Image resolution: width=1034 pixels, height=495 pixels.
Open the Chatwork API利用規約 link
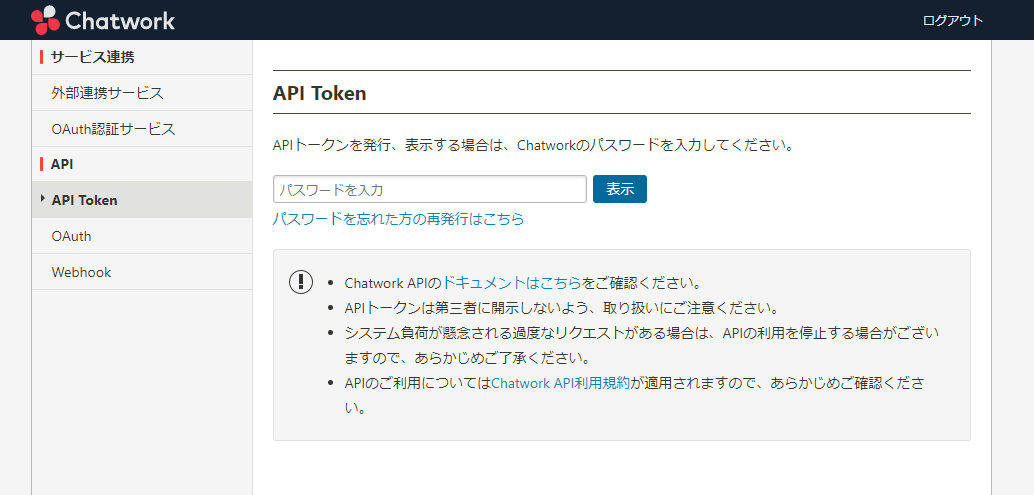click(x=561, y=383)
